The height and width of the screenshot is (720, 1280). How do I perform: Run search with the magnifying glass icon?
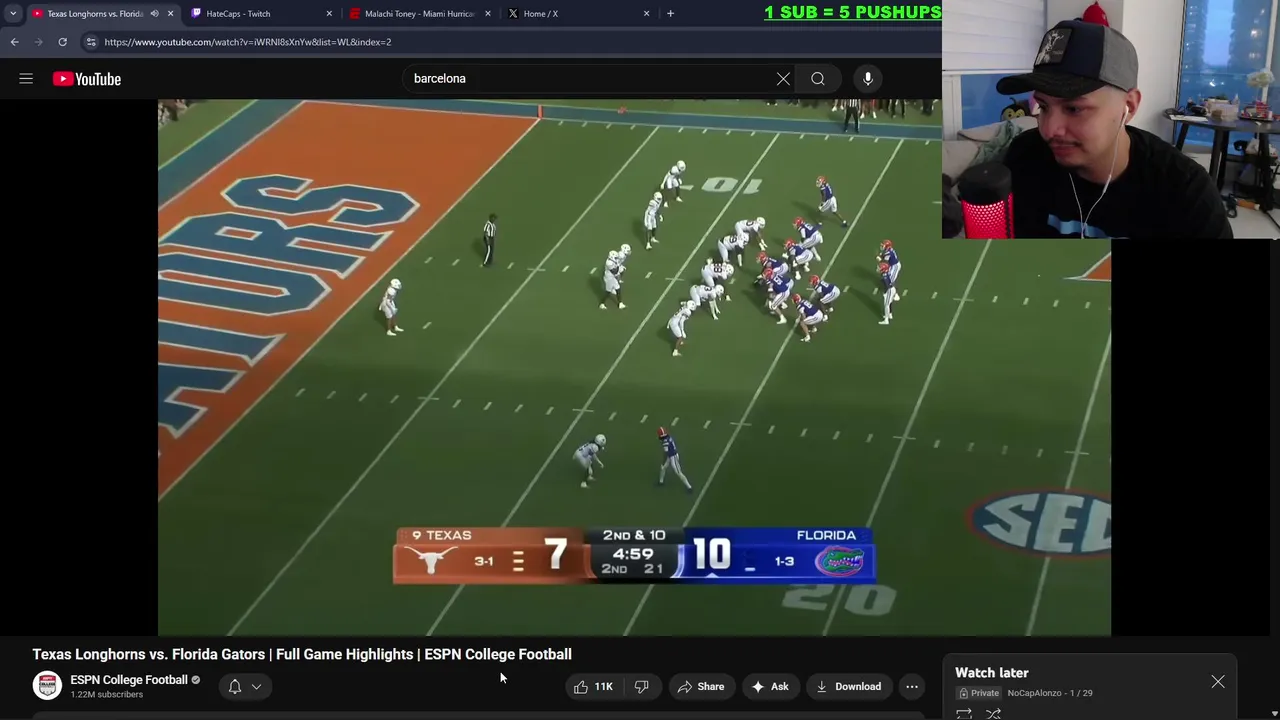click(x=818, y=79)
